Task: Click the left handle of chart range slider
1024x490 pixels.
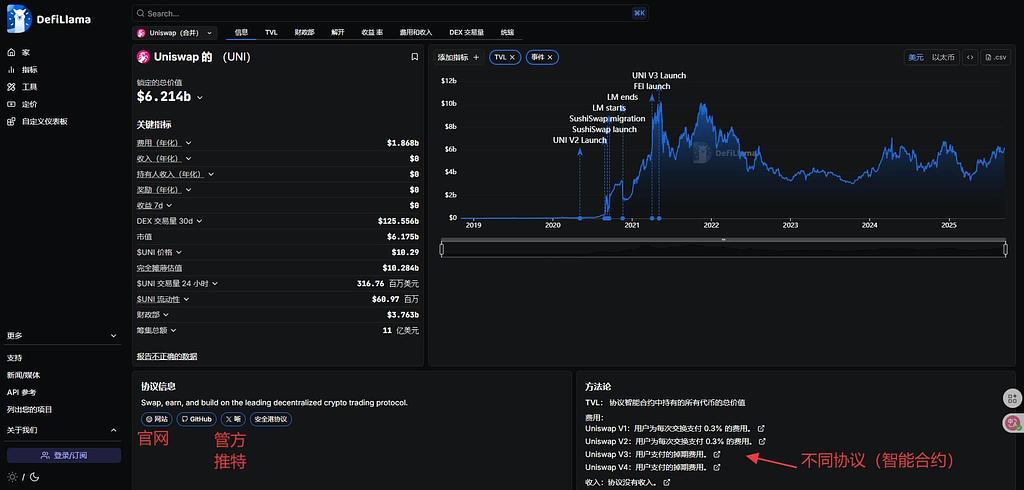Action: click(x=442, y=250)
